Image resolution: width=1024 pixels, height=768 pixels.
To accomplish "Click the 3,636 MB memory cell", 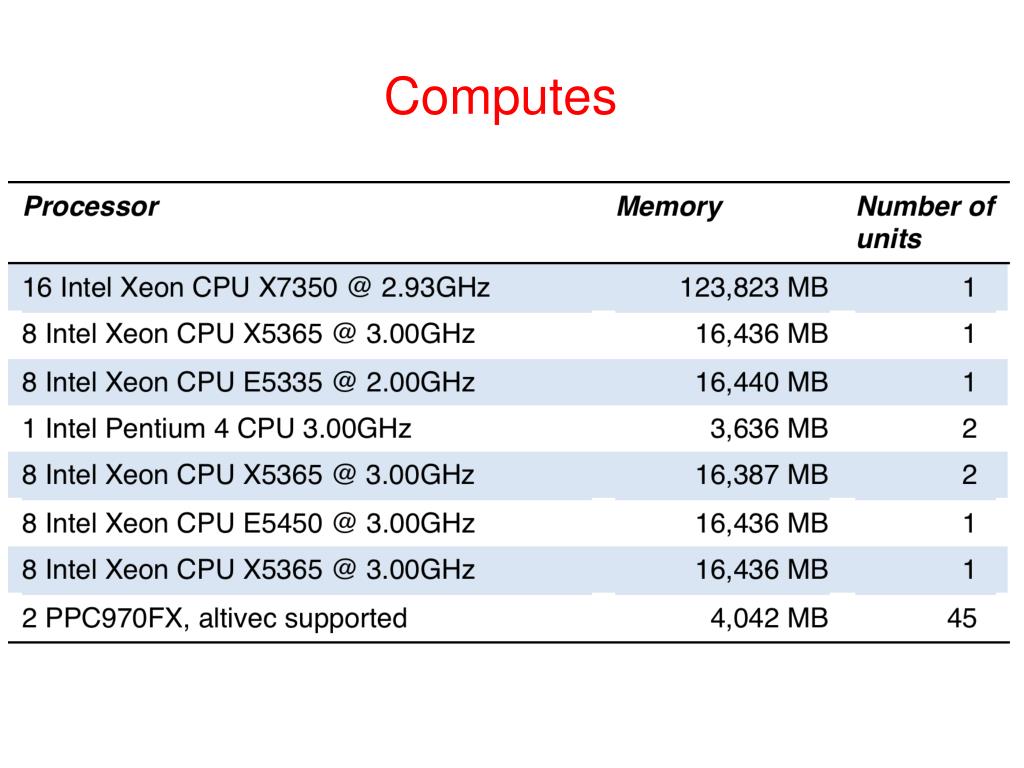I will (769, 428).
